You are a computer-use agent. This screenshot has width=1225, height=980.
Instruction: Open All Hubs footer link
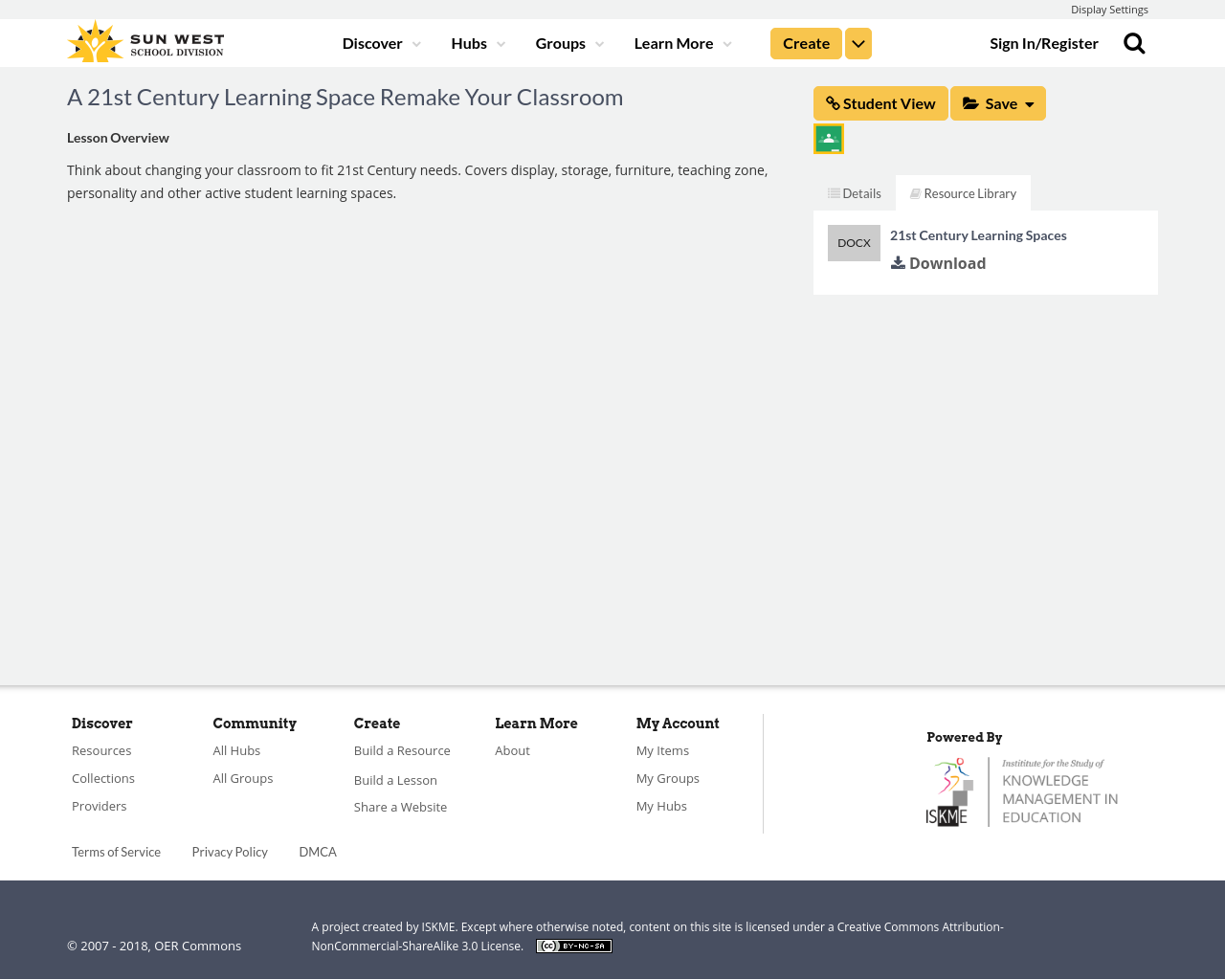(236, 751)
